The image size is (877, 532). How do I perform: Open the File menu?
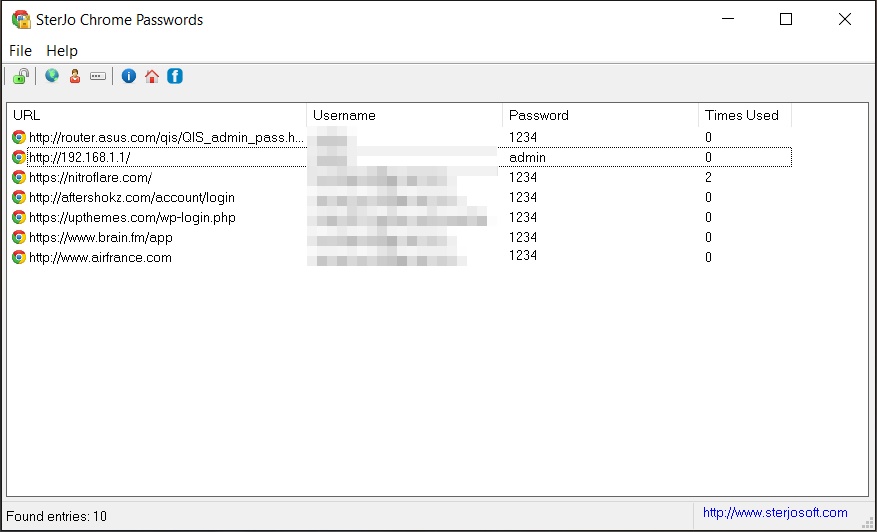point(21,51)
